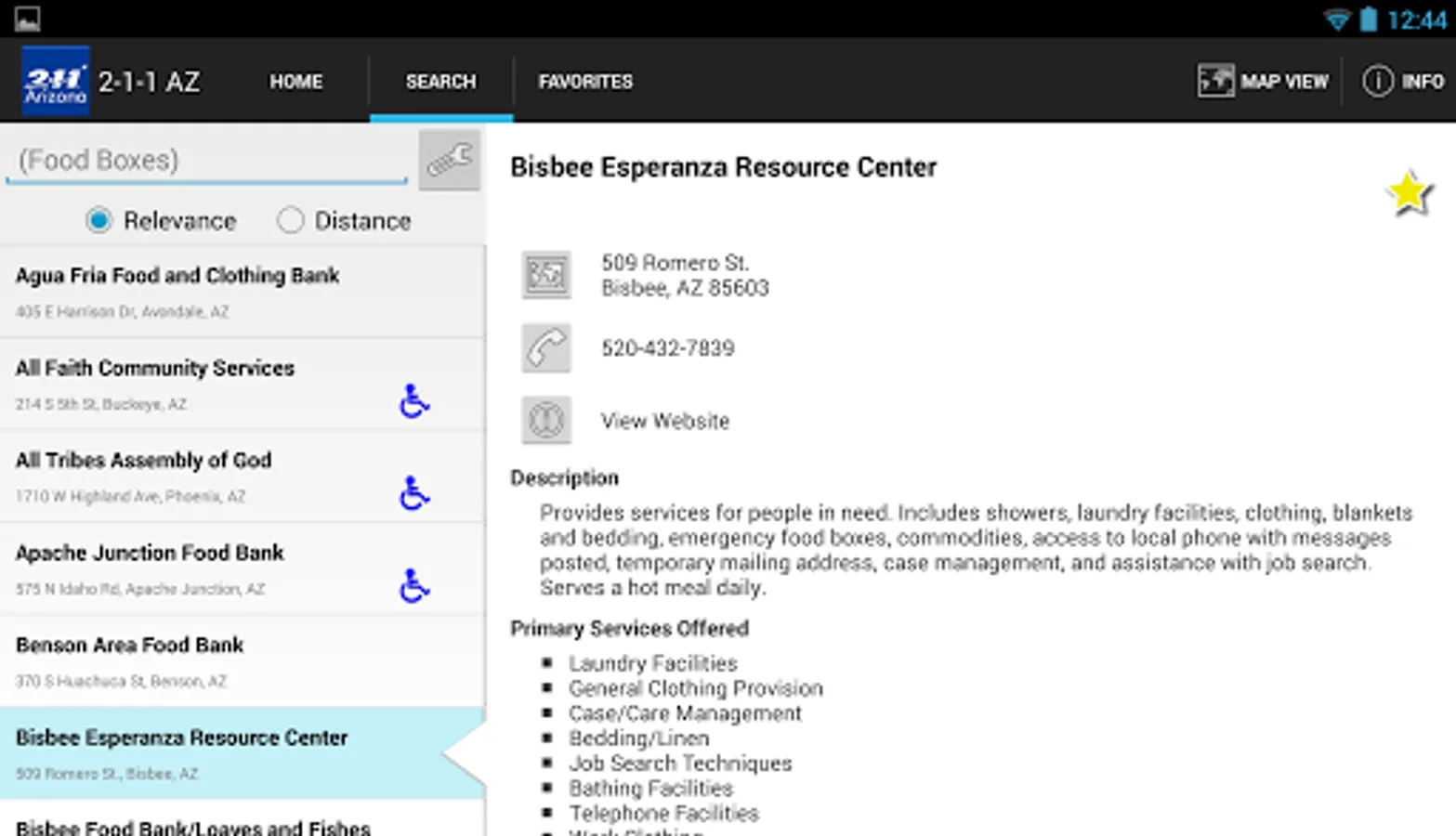
Task: Tap the Telephone Facilities service item
Action: pyautogui.click(x=663, y=814)
